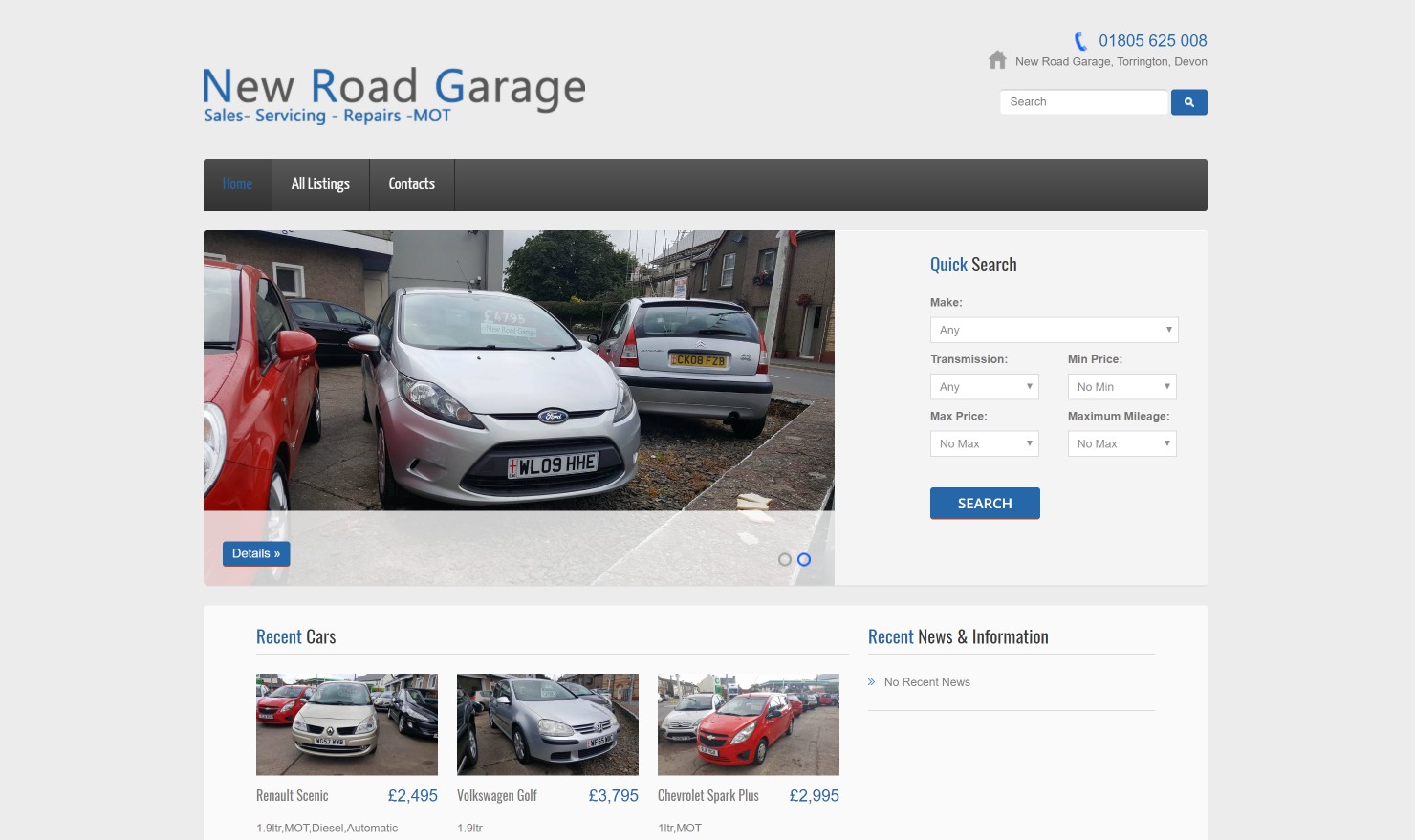
Task: Expand the Transmission dropdown
Action: [984, 387]
